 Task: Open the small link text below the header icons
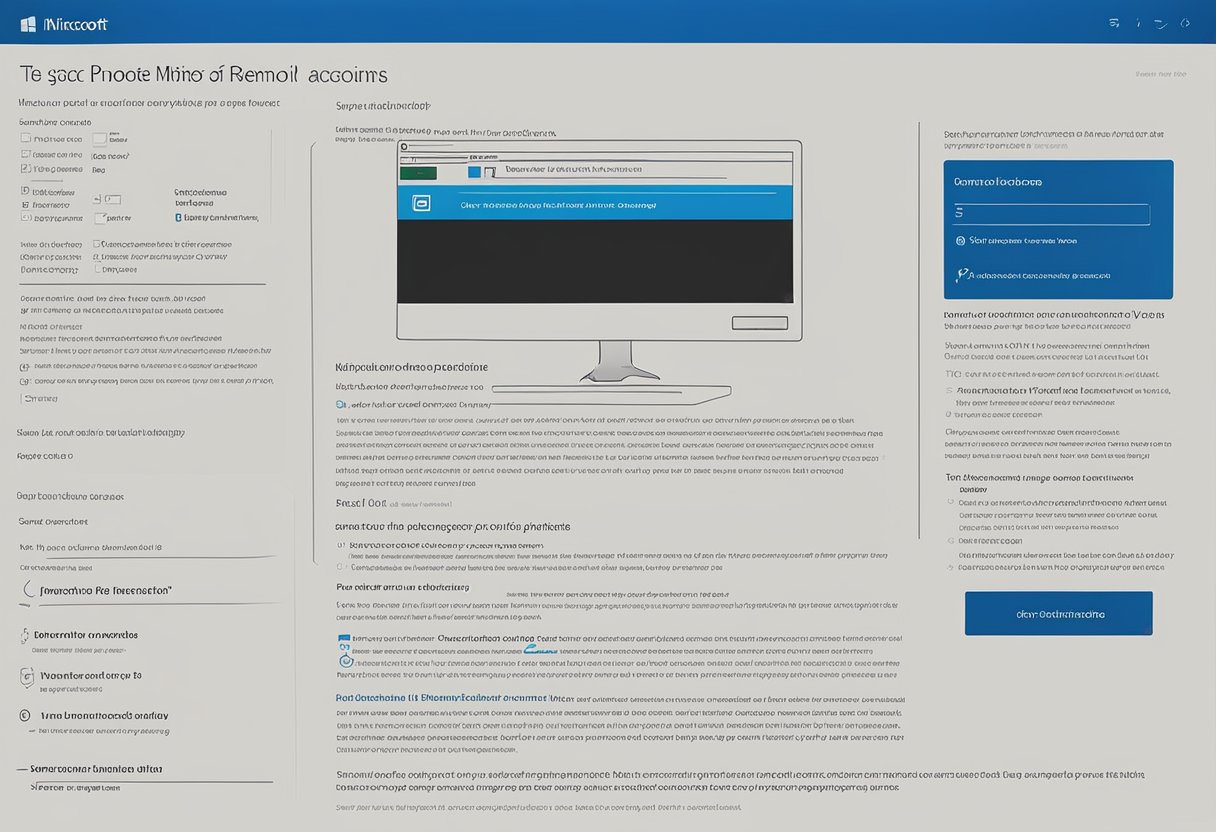[x=1160, y=74]
